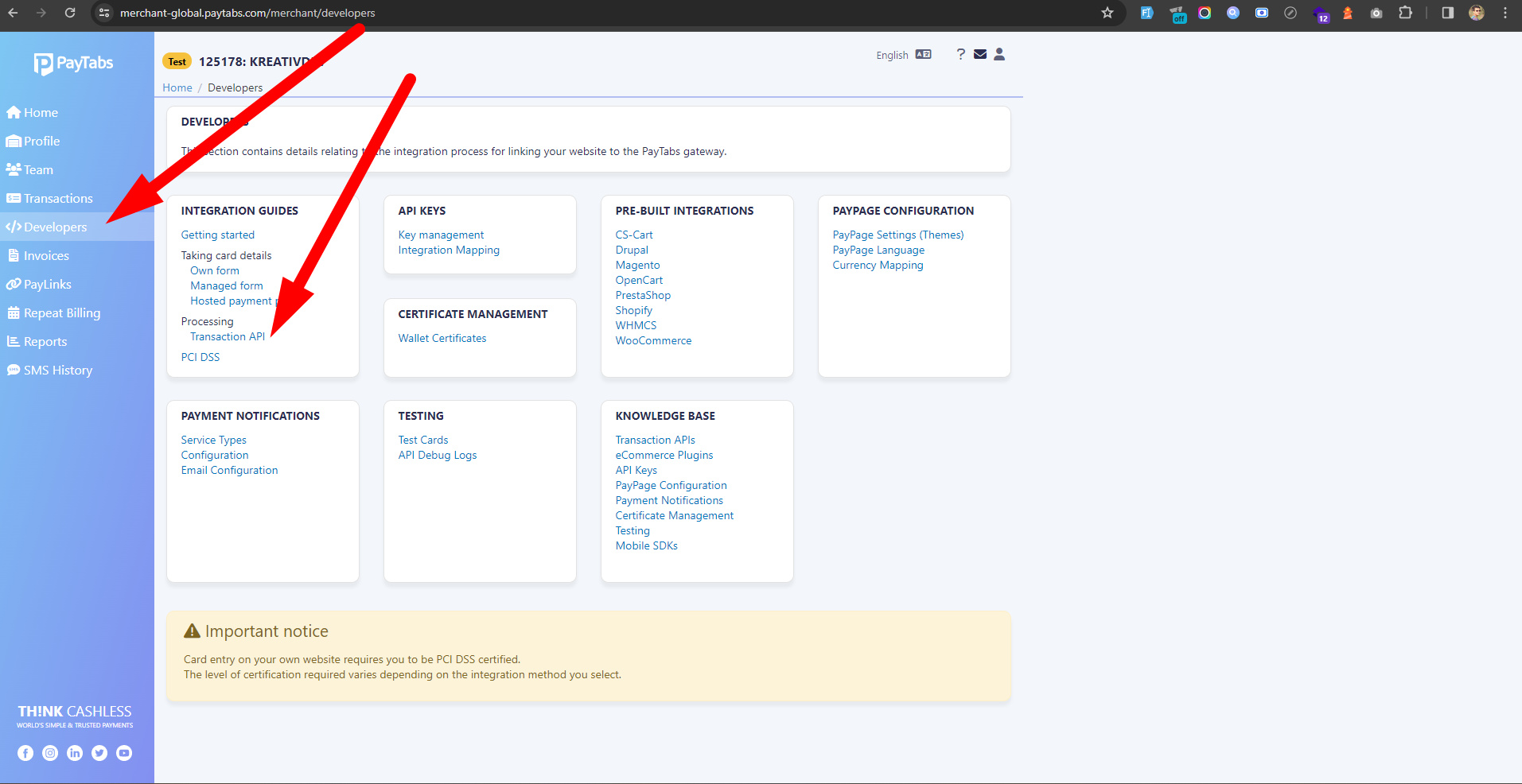Image resolution: width=1522 pixels, height=784 pixels.
Task: Open Profile in the sidebar
Action: click(33, 142)
